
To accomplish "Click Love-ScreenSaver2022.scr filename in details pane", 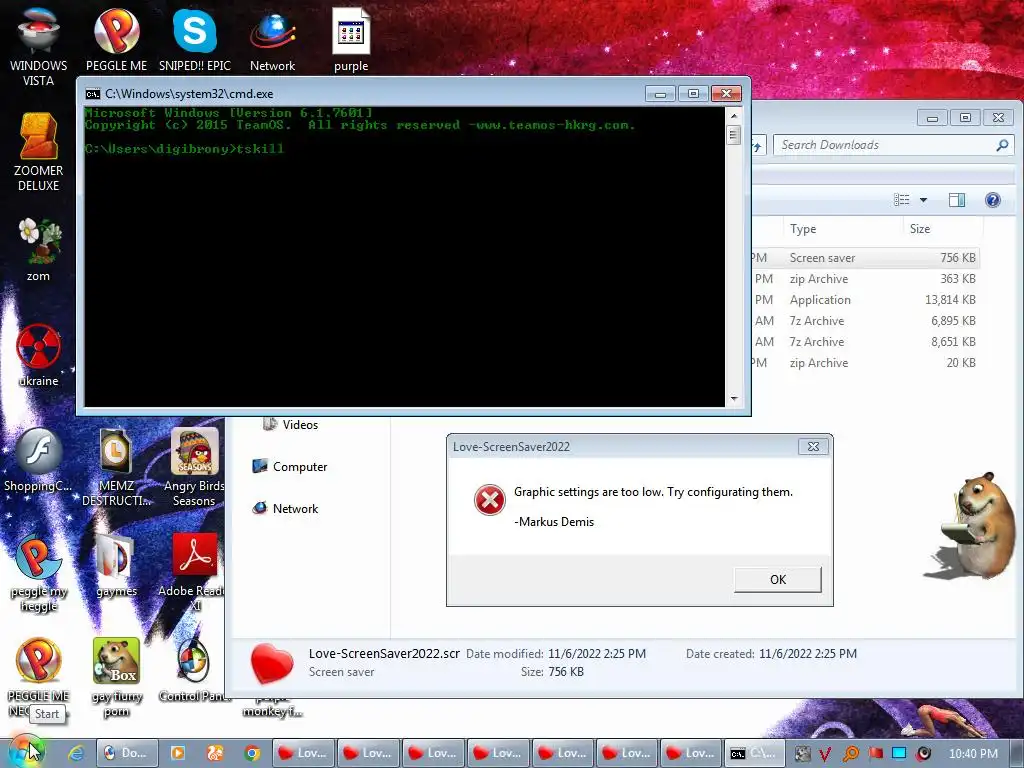I will pos(384,654).
